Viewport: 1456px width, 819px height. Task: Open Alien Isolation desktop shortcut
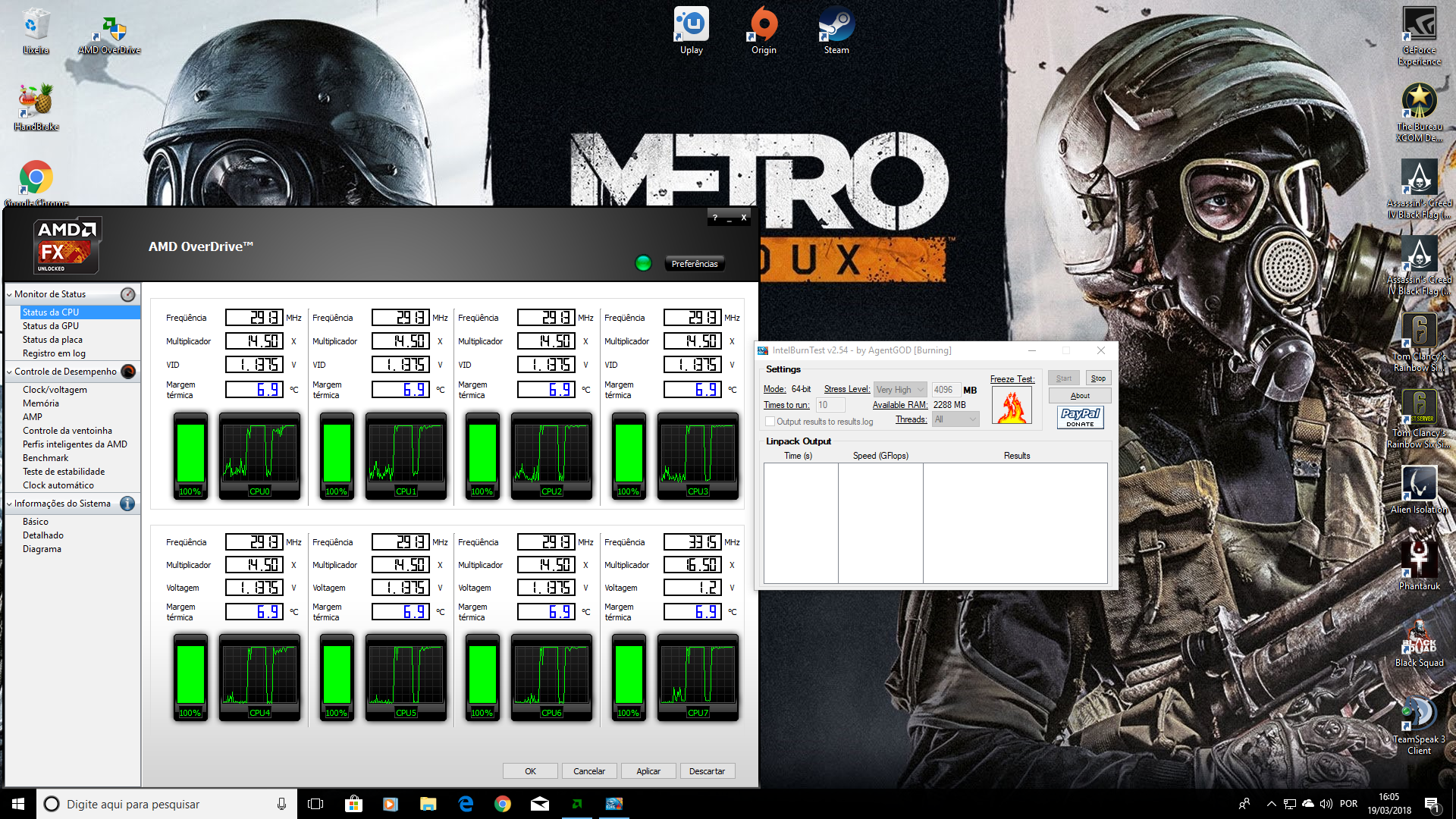1420,490
